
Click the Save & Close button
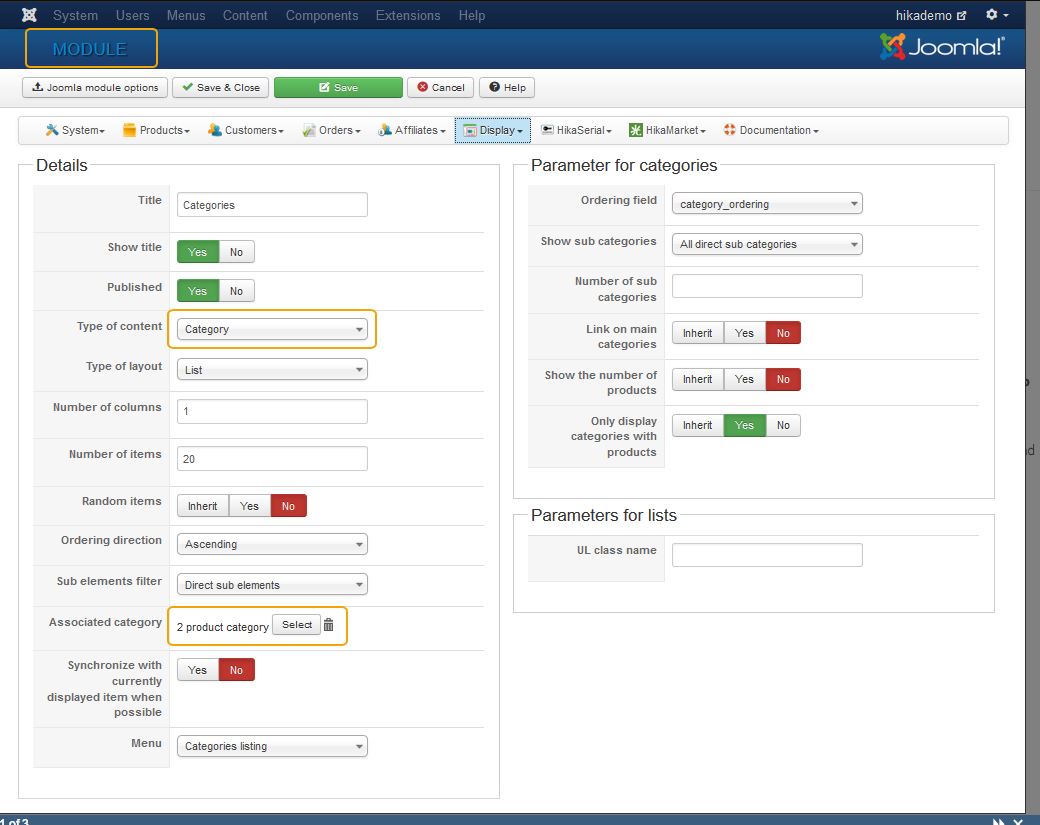[221, 88]
